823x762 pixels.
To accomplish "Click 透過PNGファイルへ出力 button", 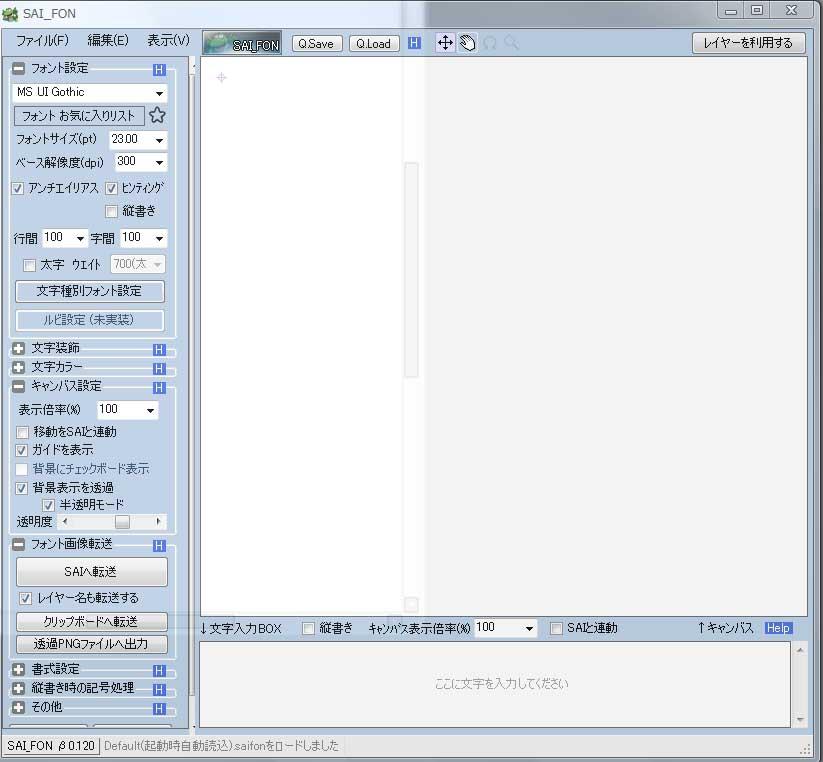I will (91, 643).
